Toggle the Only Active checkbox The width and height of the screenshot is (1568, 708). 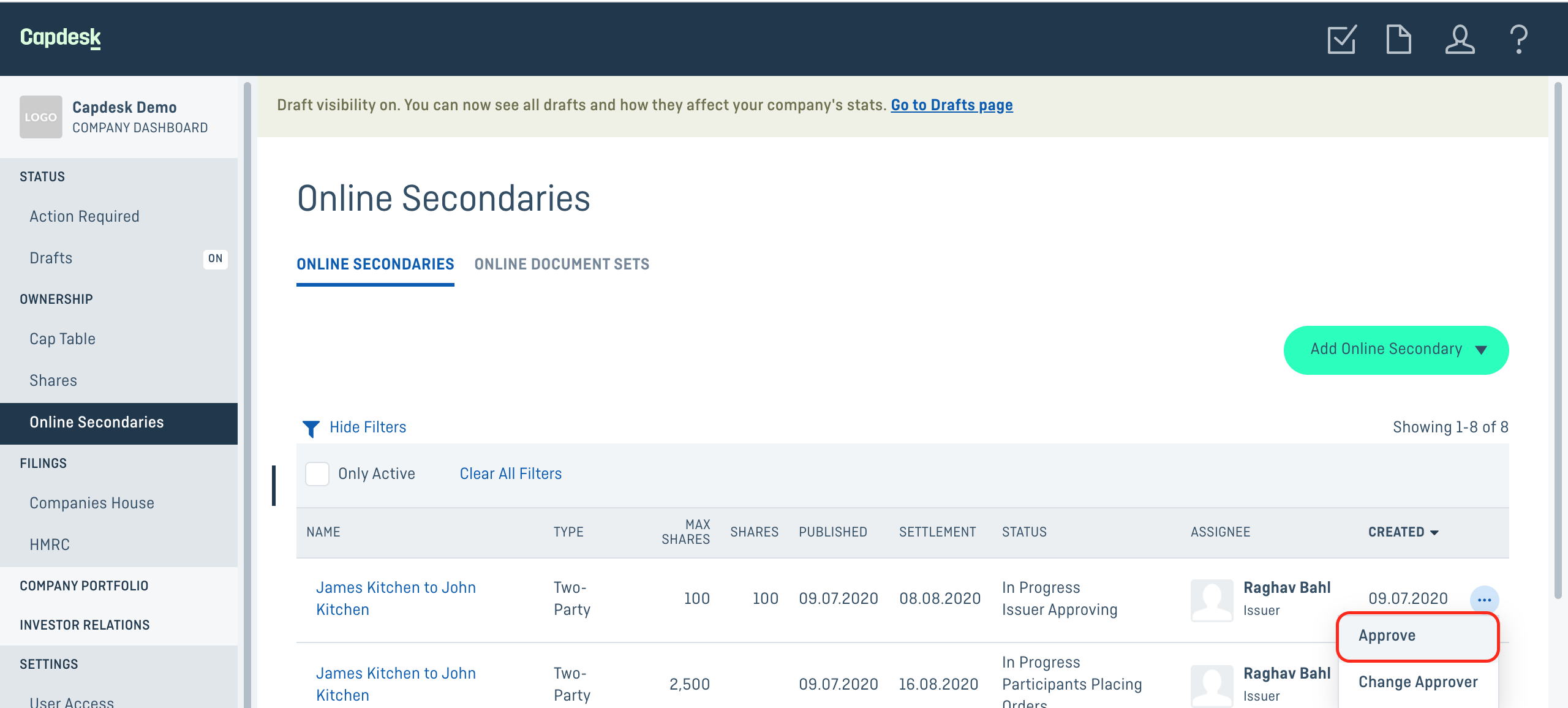(317, 473)
